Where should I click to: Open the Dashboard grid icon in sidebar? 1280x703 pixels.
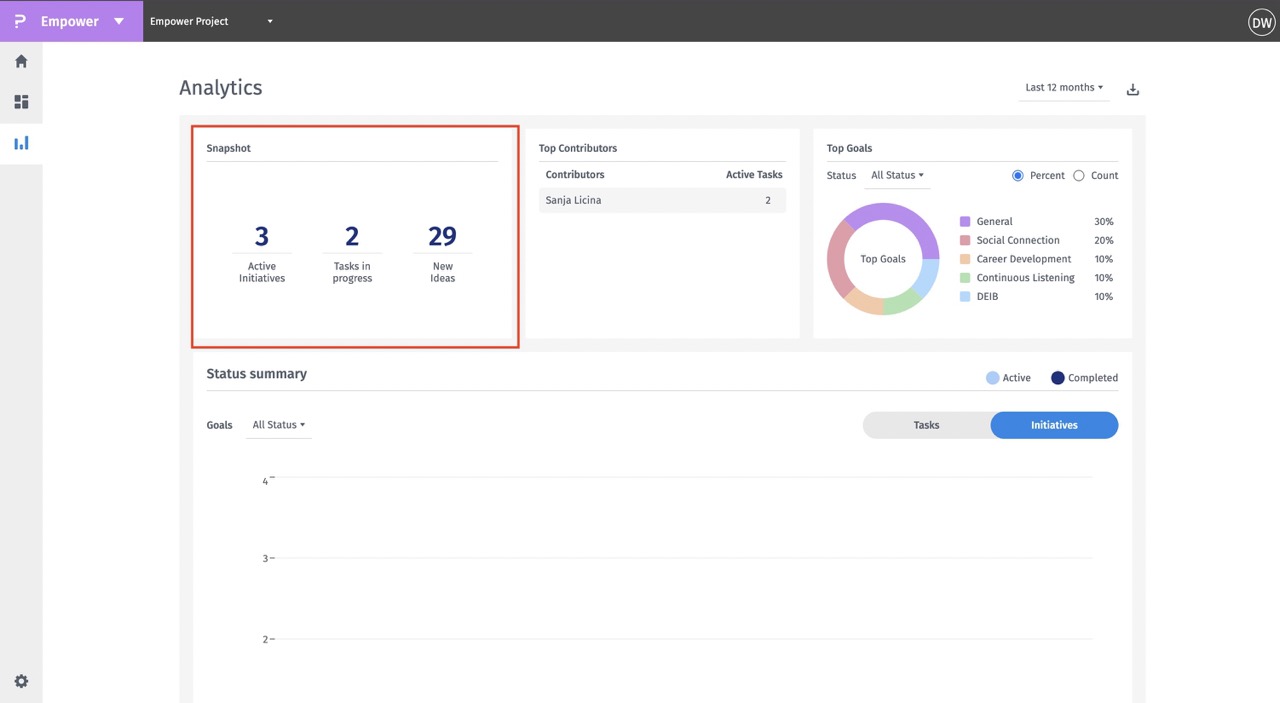pyautogui.click(x=21, y=102)
